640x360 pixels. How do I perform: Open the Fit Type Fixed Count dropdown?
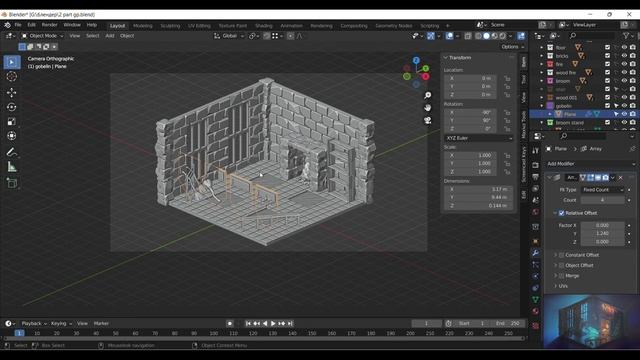(x=602, y=190)
